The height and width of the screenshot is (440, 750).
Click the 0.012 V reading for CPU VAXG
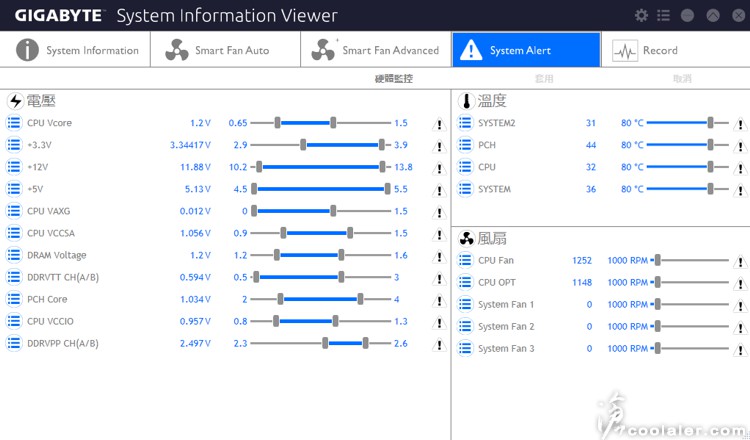pyautogui.click(x=195, y=211)
